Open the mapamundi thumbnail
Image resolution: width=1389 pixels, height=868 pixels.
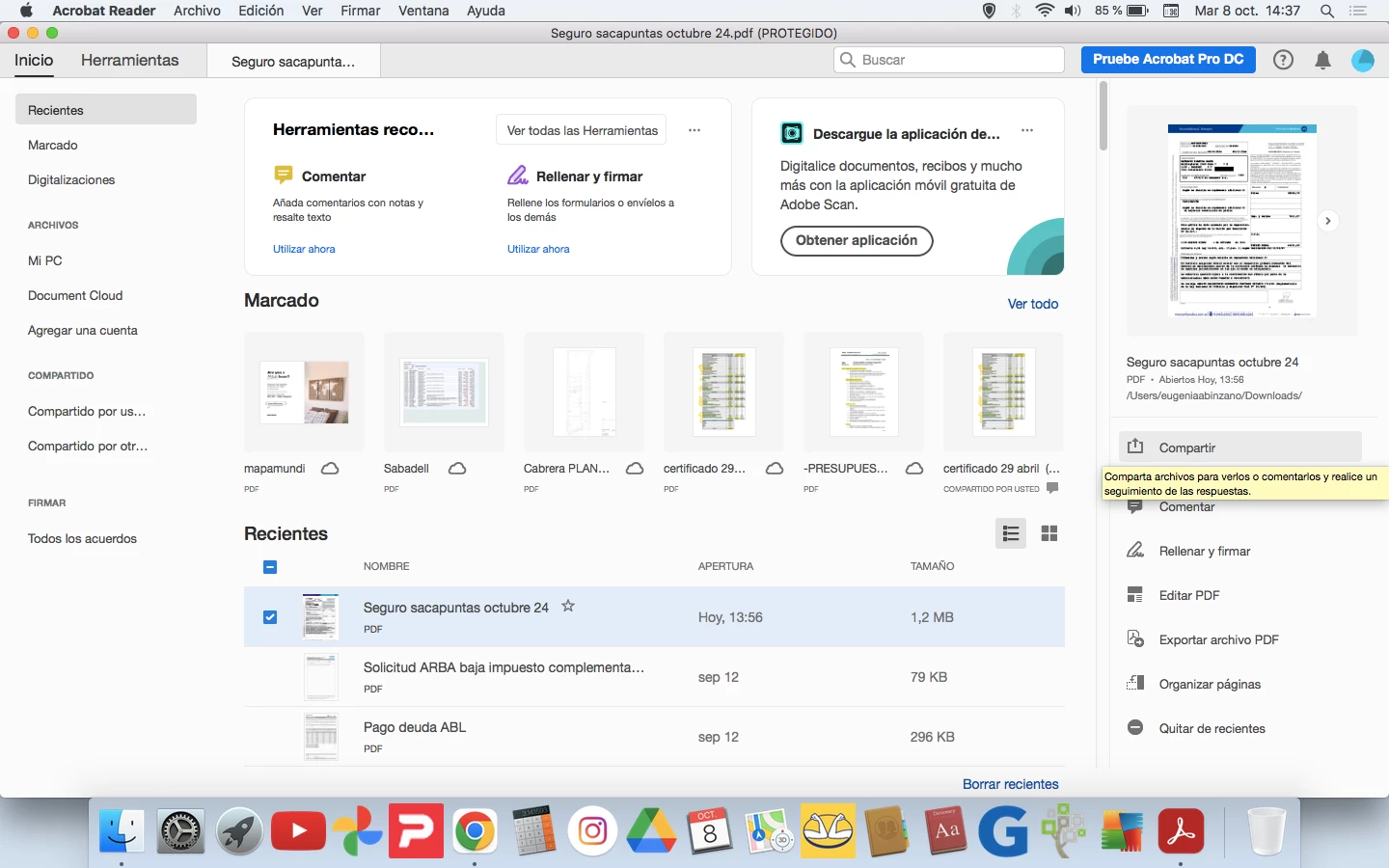304,393
